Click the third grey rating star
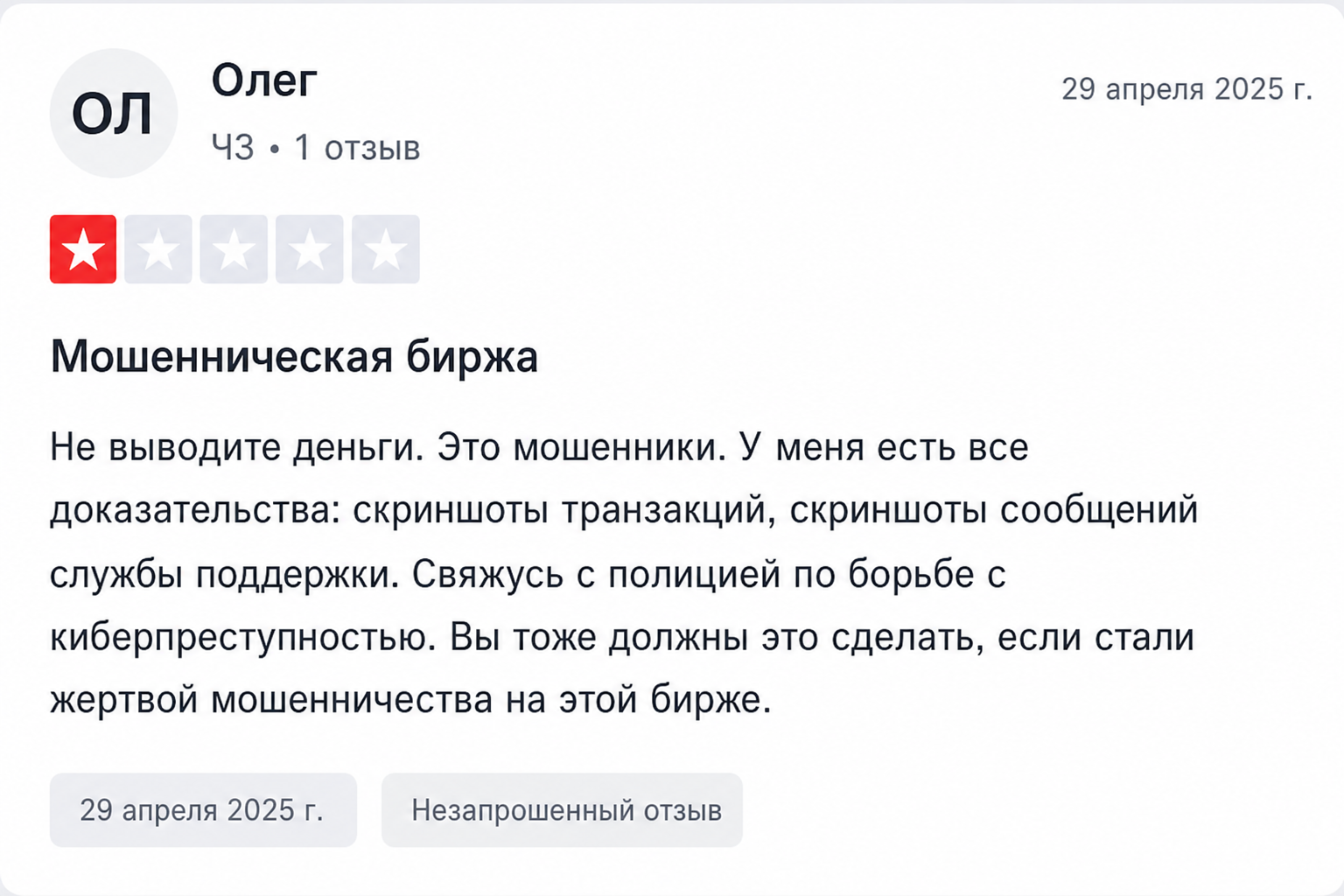Image resolution: width=1344 pixels, height=896 pixels. click(234, 249)
